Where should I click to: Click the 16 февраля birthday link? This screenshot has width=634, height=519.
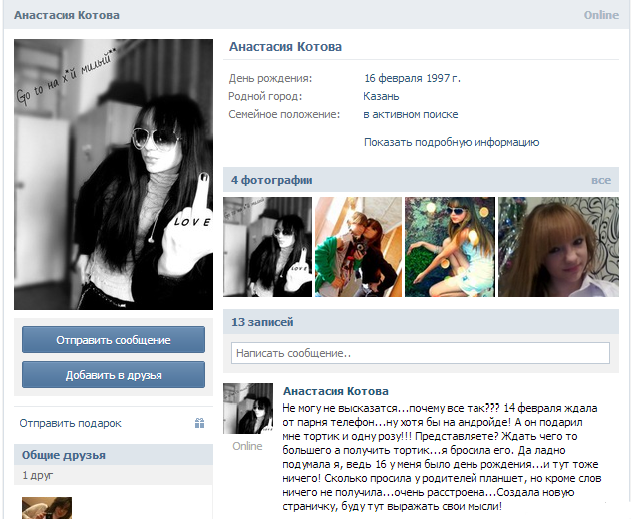pos(393,78)
